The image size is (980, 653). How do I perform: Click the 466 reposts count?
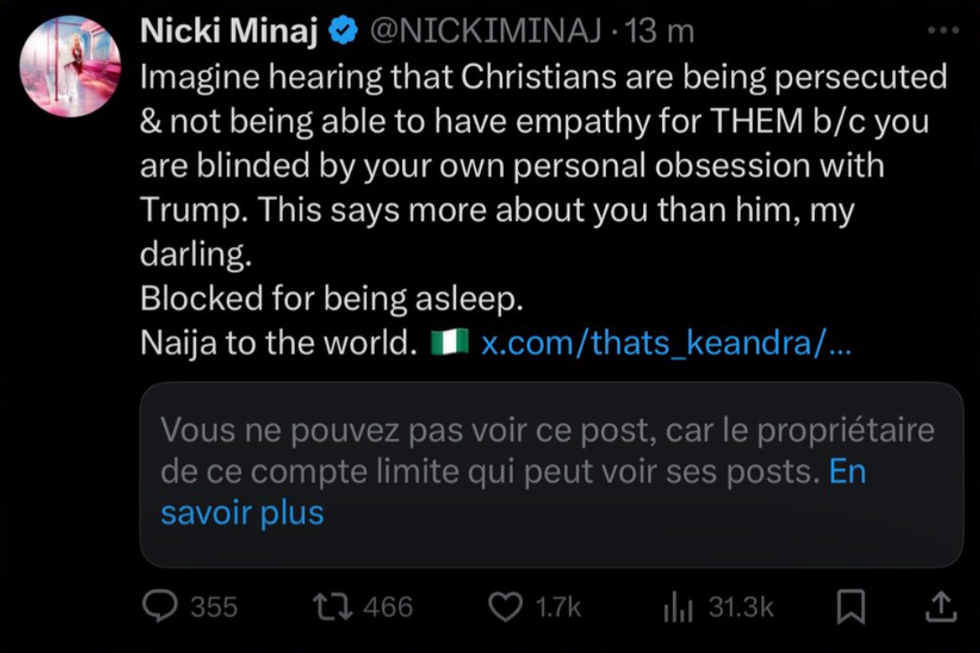(x=388, y=607)
